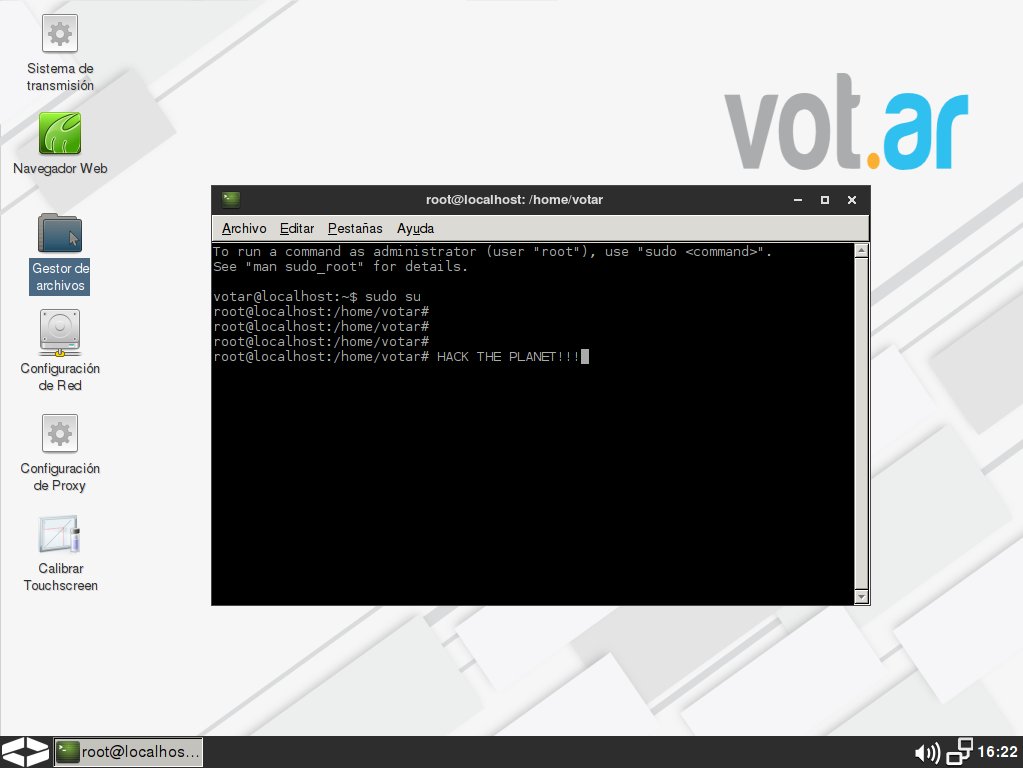Minimize the terminal window
This screenshot has height=768, width=1023.
797,200
